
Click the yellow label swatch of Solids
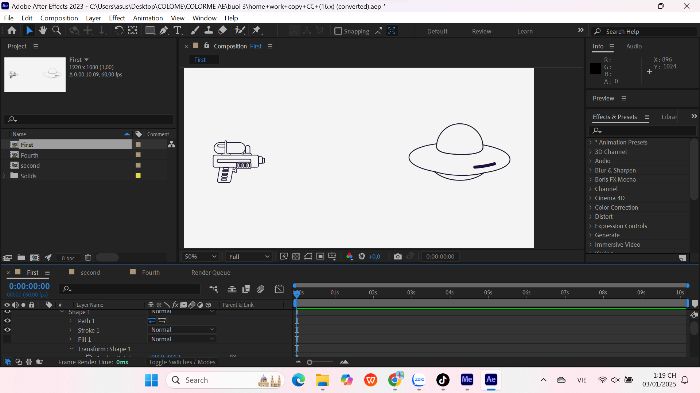[138, 176]
